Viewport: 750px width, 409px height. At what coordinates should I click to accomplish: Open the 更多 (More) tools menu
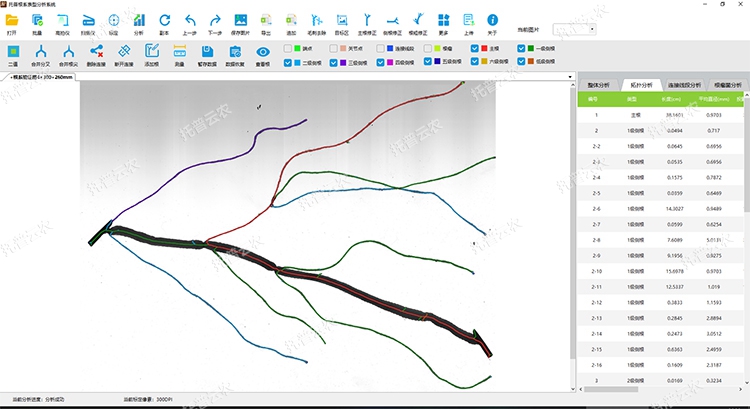443,22
